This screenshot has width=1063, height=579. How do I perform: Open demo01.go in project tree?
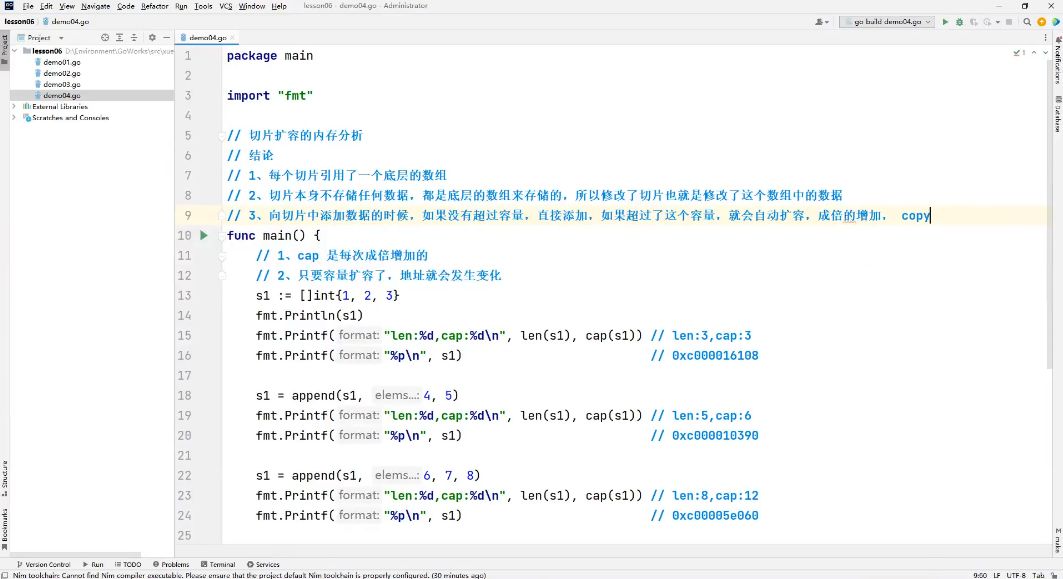coord(62,62)
